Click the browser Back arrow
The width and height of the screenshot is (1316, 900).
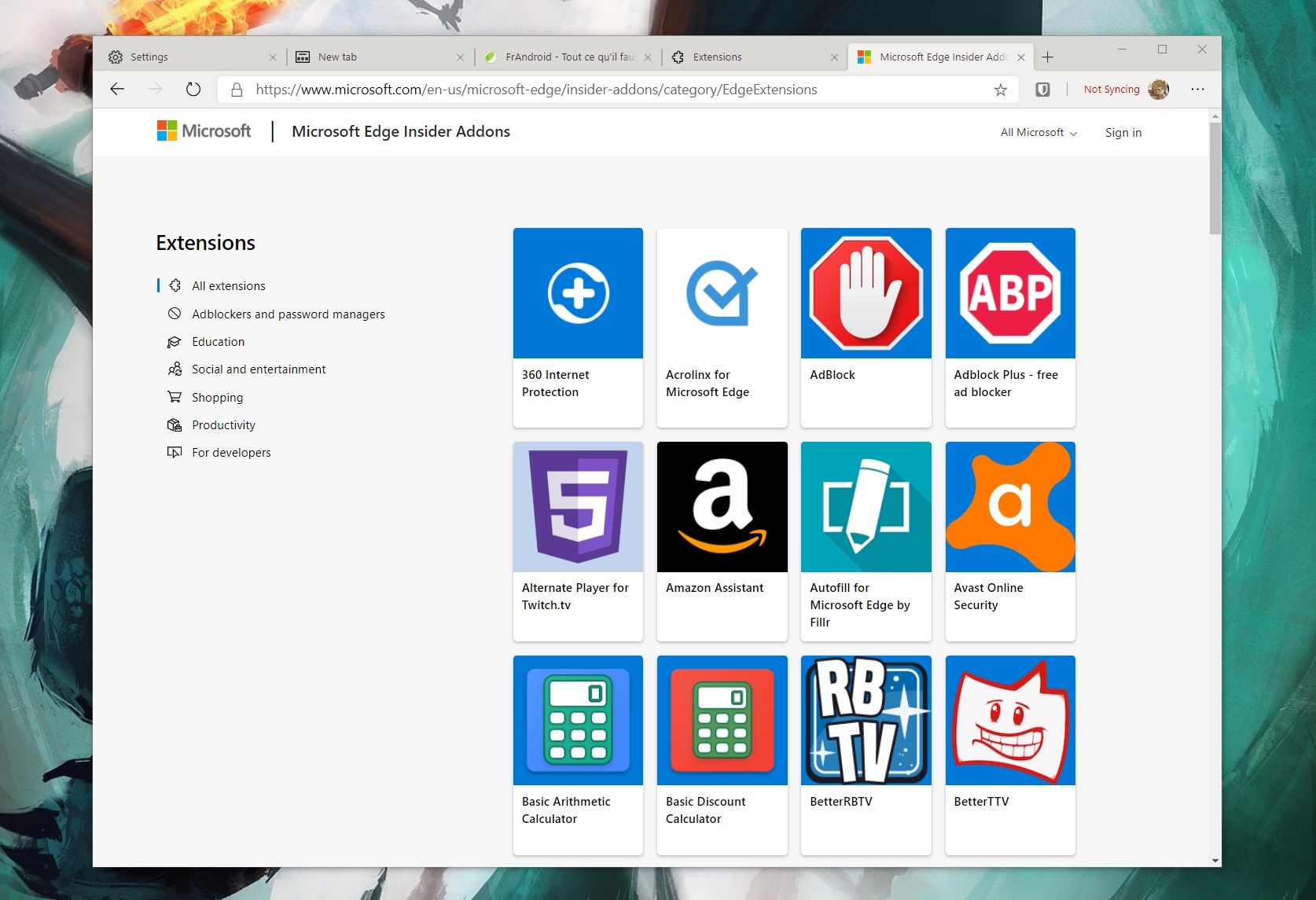[x=117, y=89]
